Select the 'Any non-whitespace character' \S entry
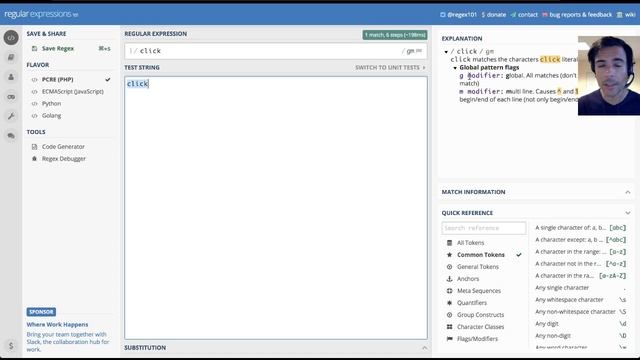 [x=580, y=312]
